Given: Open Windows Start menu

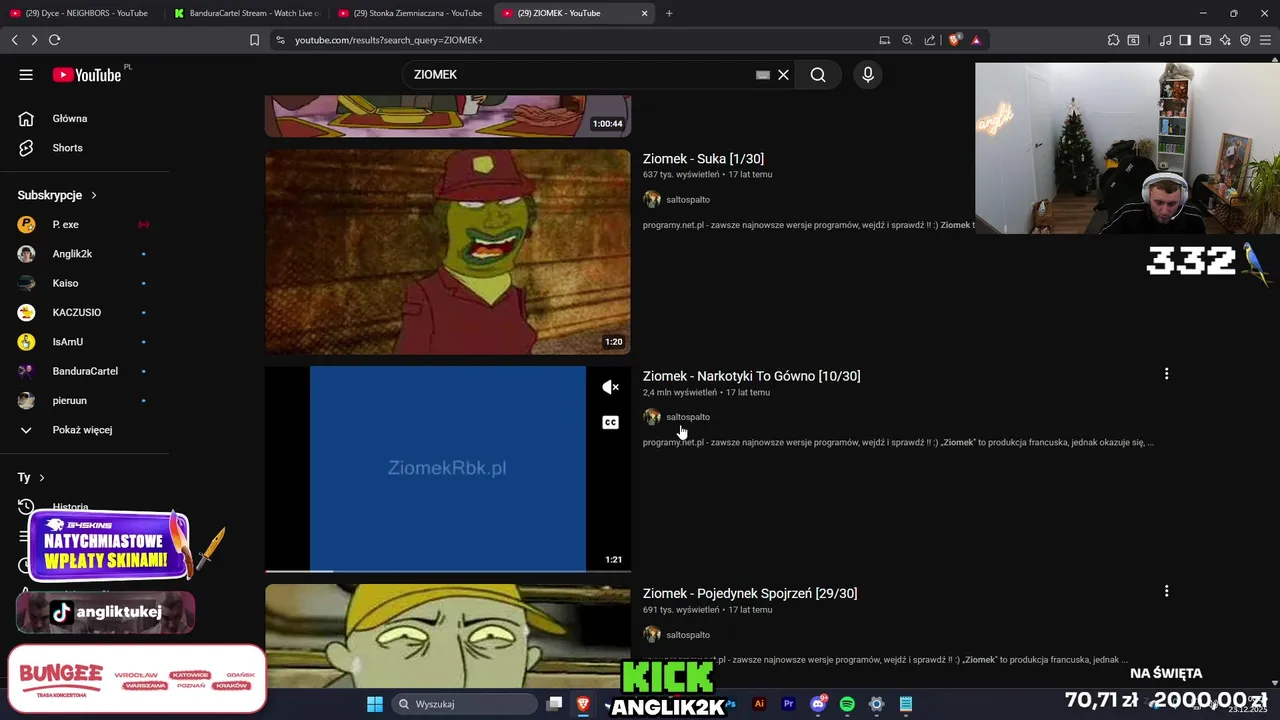Looking at the screenshot, I should (374, 704).
